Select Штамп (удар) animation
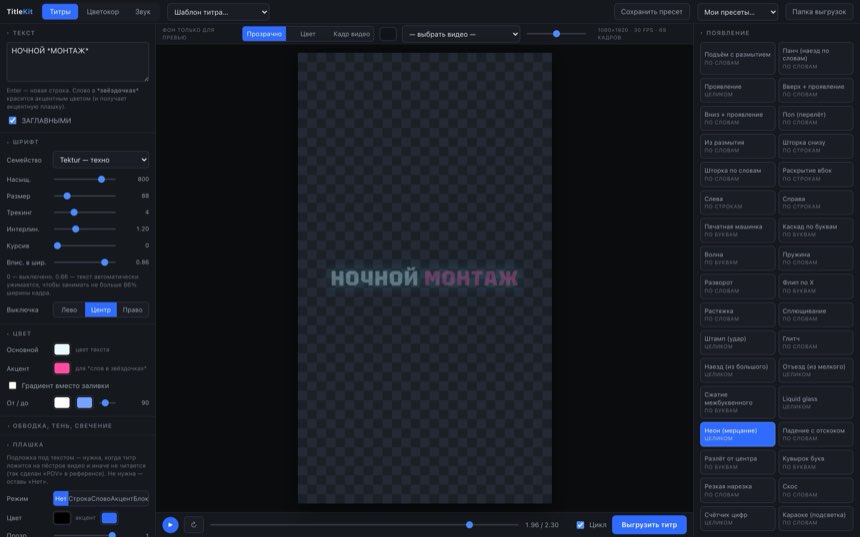The image size is (860, 537). 737,342
